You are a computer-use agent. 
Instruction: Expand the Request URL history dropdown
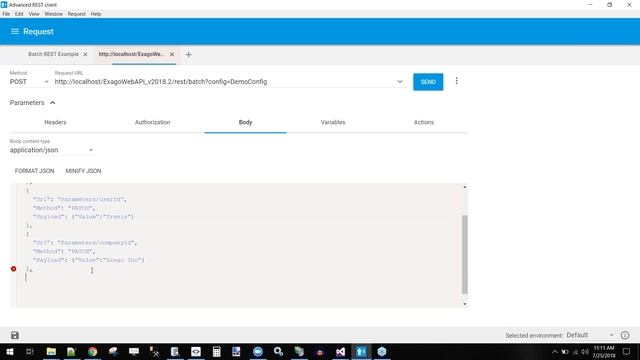pyautogui.click(x=400, y=82)
